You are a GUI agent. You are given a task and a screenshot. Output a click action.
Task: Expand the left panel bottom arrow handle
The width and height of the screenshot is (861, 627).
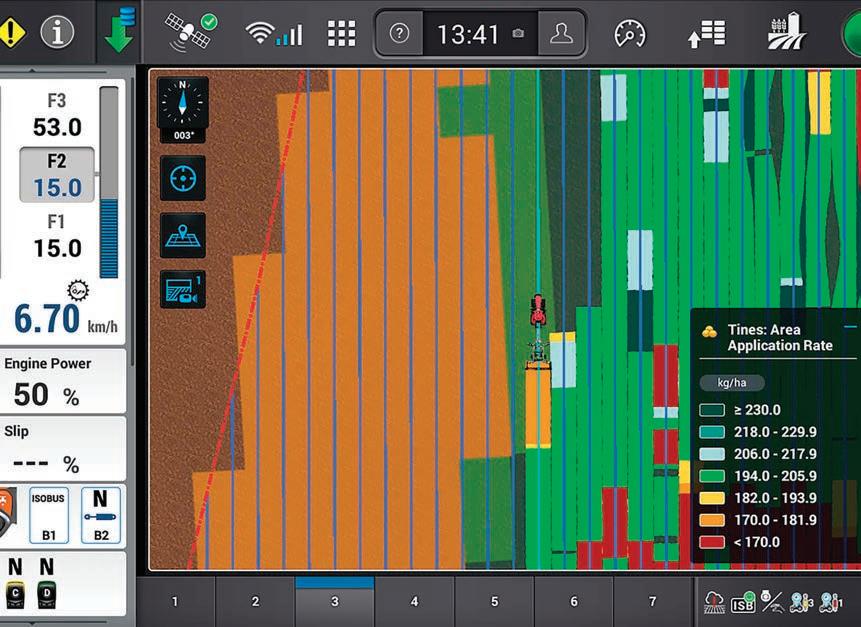click(x=31, y=623)
